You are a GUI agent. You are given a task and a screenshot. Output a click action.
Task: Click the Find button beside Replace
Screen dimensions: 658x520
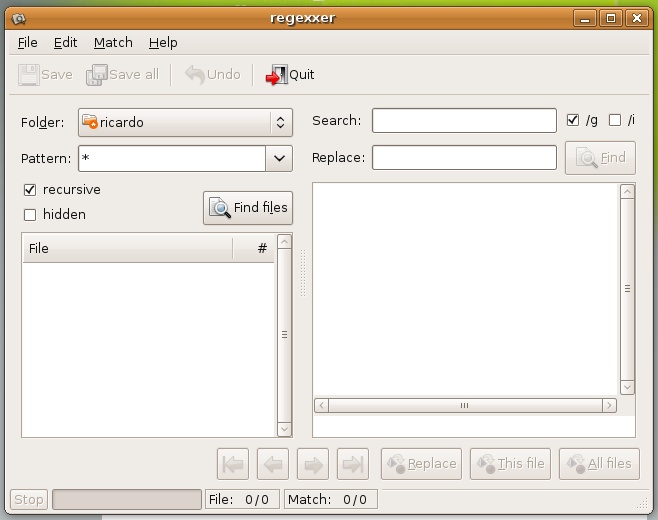tap(600, 158)
